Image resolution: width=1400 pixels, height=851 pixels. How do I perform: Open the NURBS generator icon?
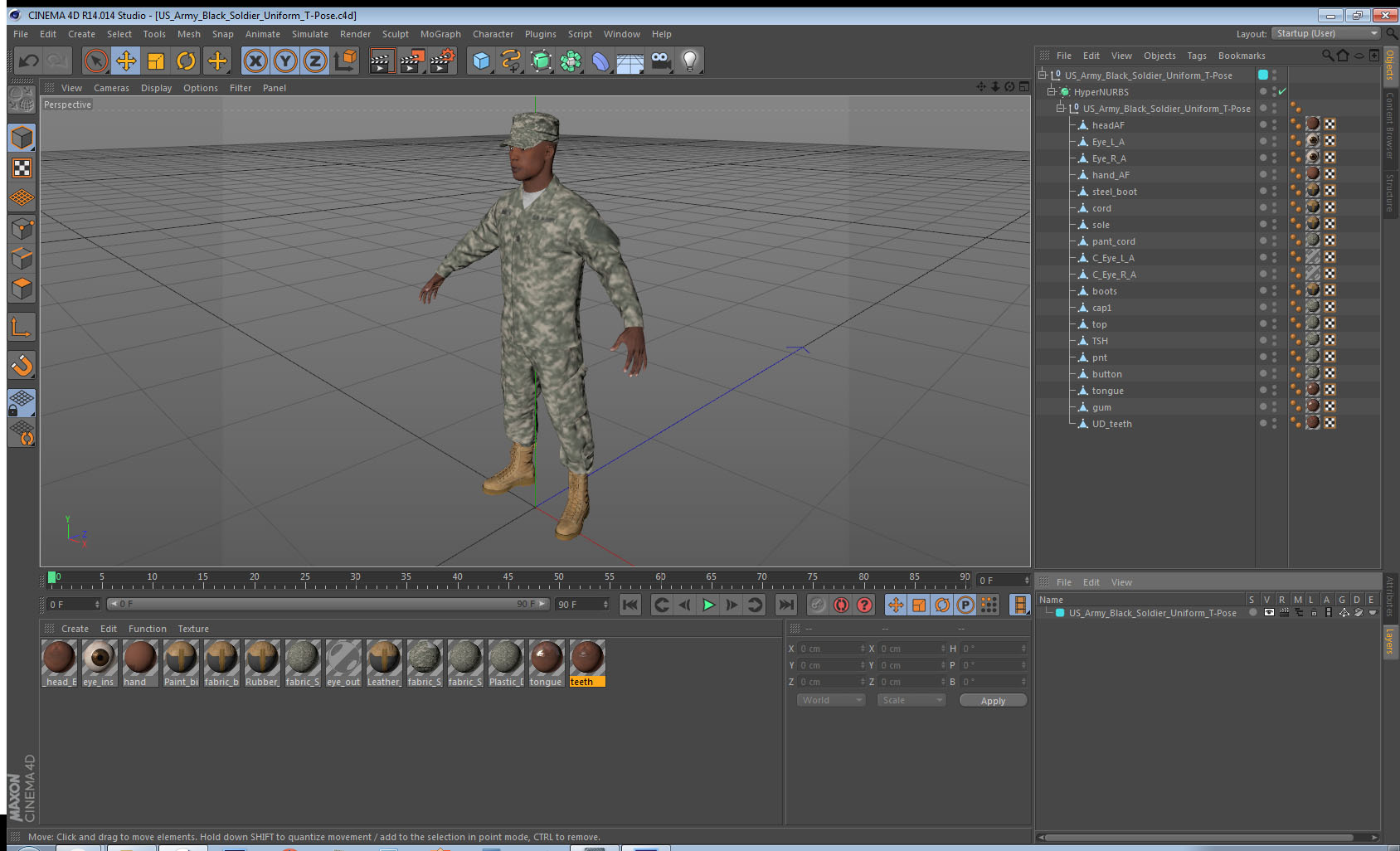(541, 61)
